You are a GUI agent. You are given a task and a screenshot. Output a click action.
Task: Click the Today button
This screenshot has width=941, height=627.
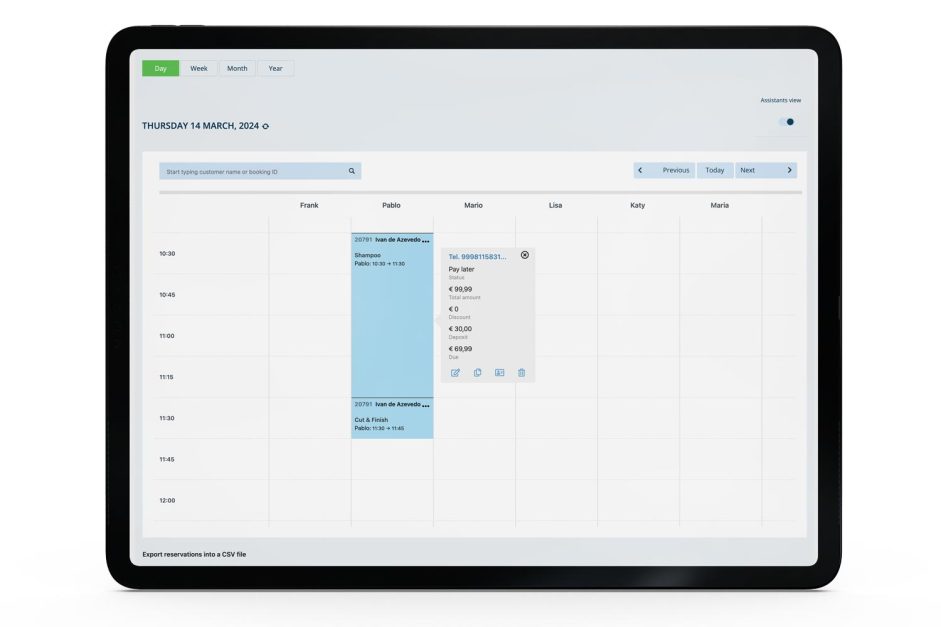(x=715, y=170)
